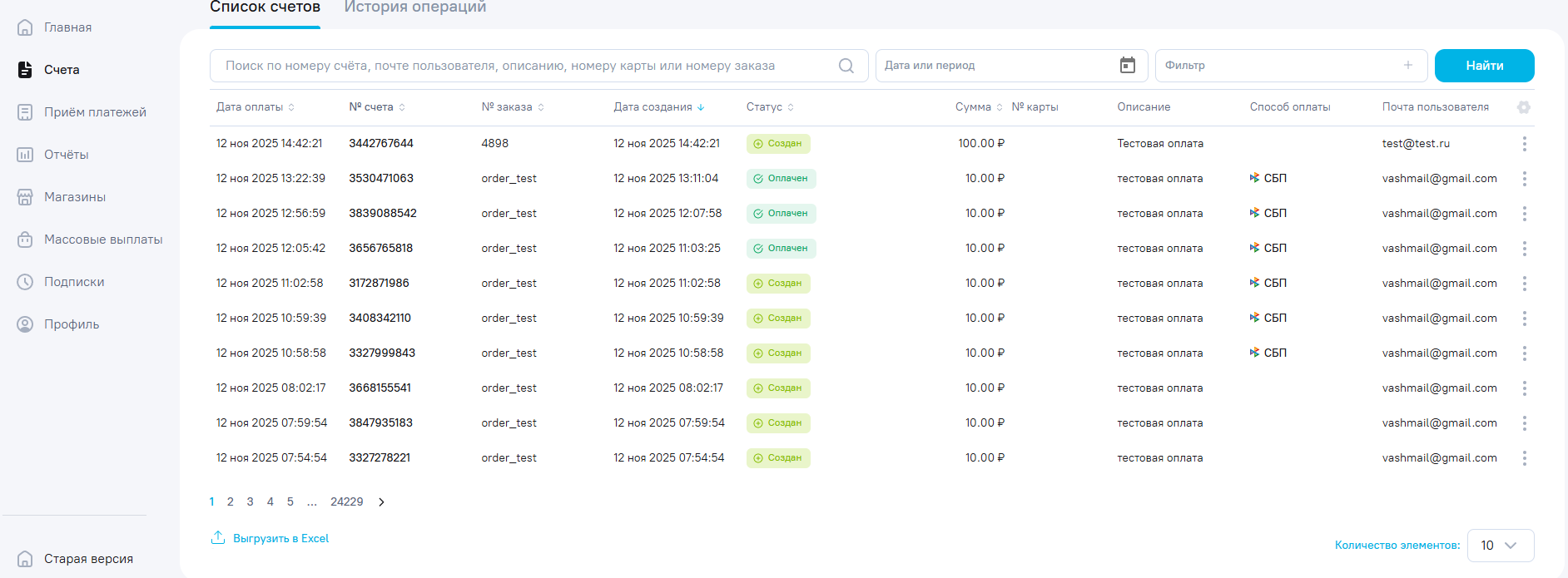Image resolution: width=1568 pixels, height=578 pixels.
Task: Expand the items-per-page dropdown
Action: [1500, 546]
